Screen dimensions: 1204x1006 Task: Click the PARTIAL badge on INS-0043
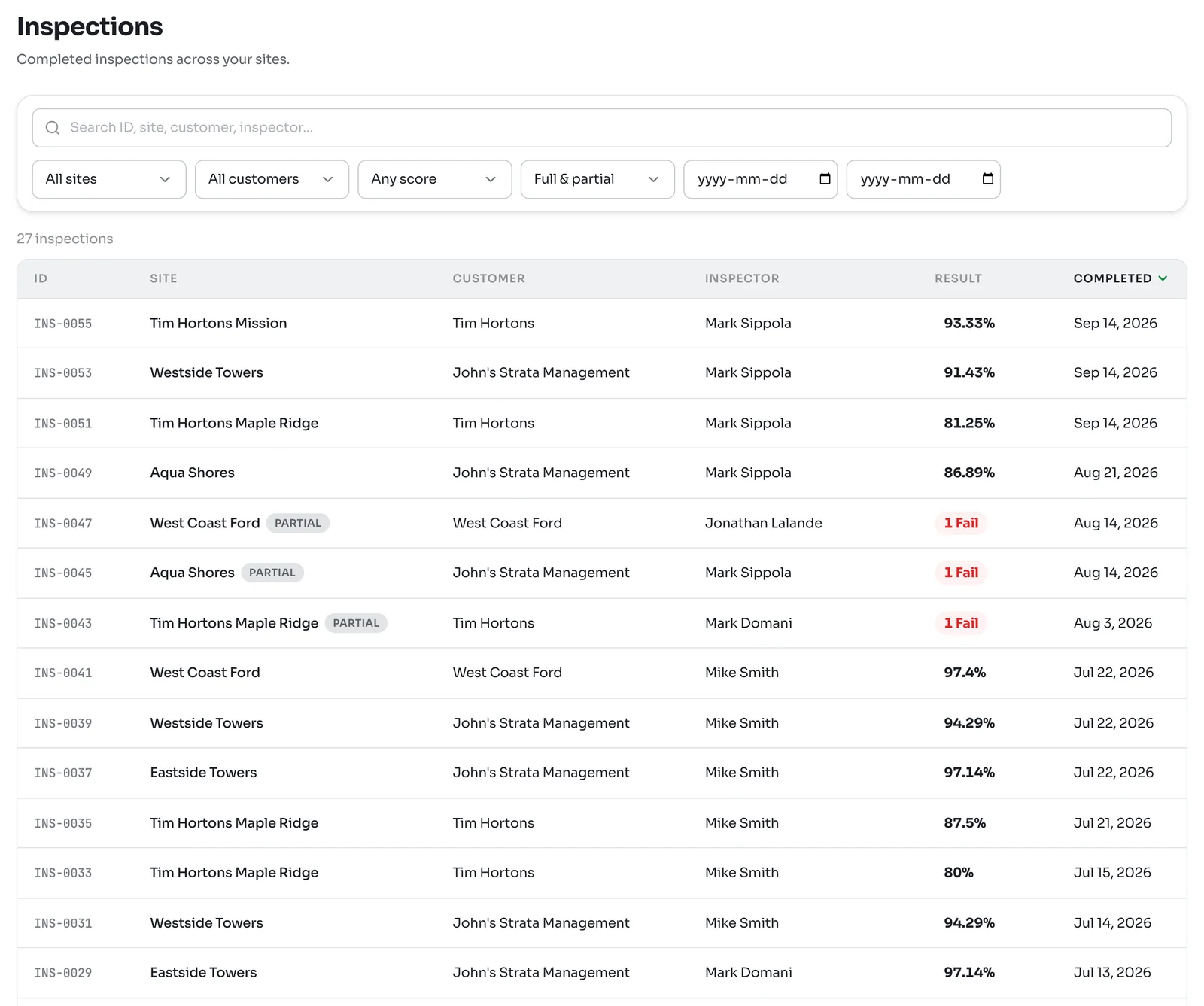[356, 623]
